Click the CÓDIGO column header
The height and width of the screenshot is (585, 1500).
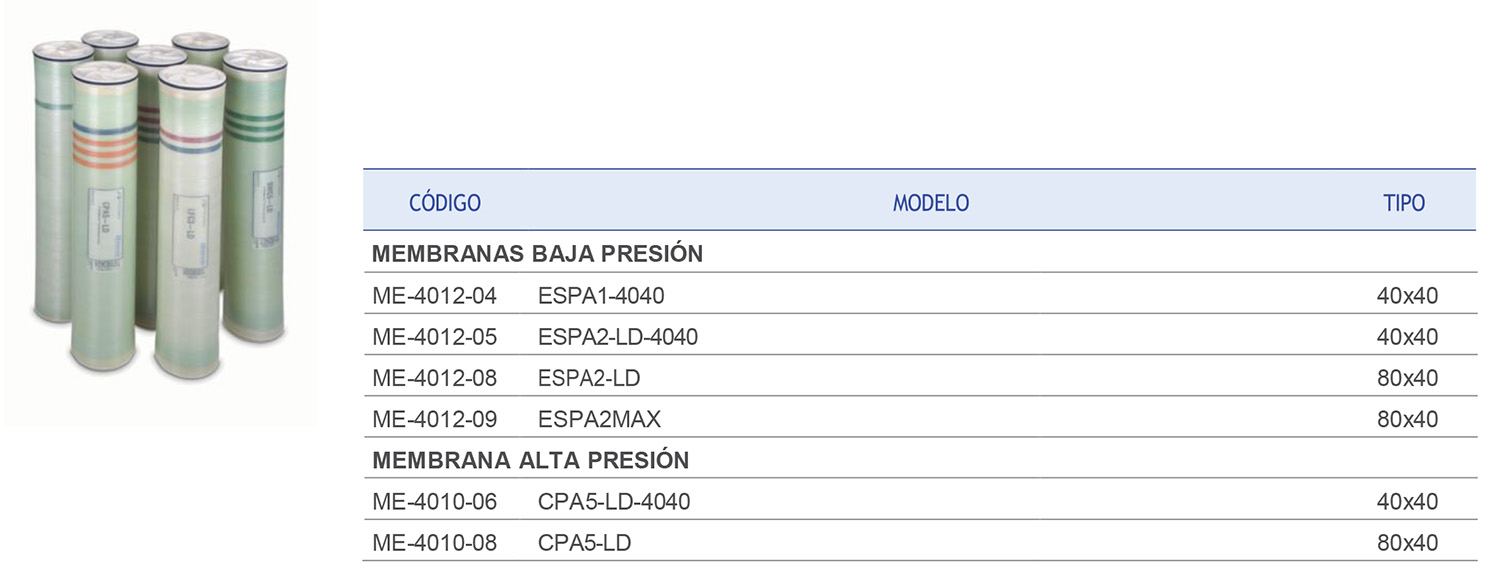pyautogui.click(x=445, y=203)
